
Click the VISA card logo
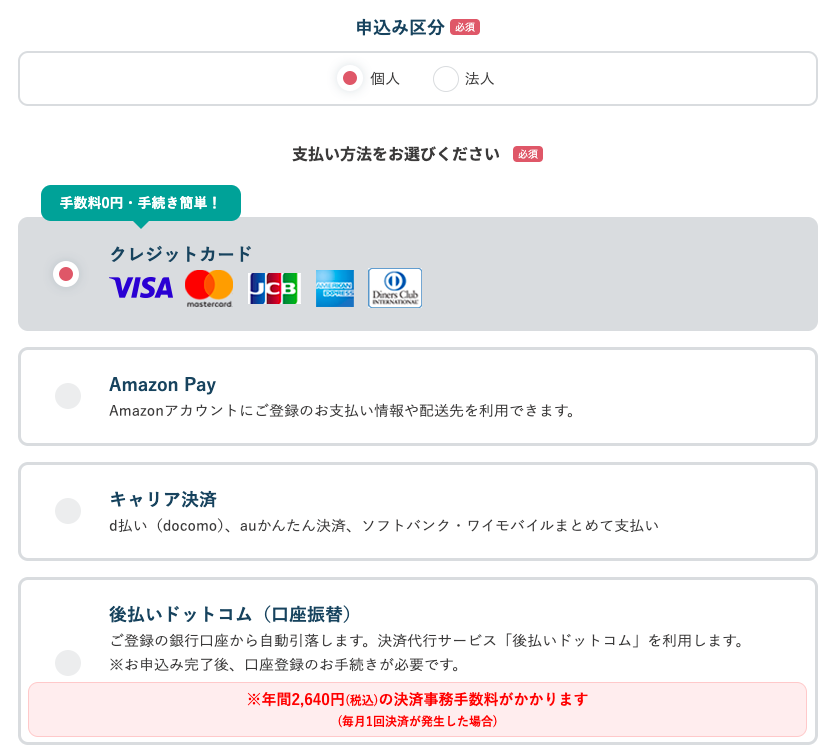tap(141, 288)
